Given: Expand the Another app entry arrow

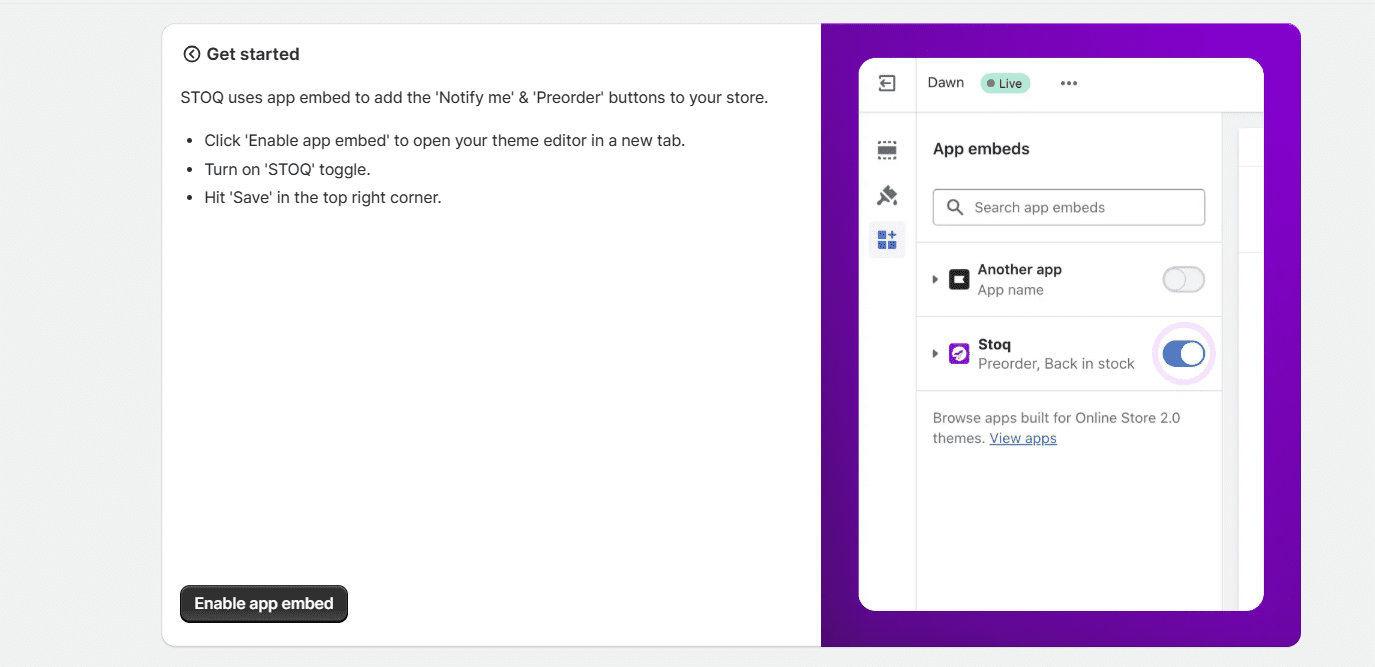Looking at the screenshot, I should coord(935,280).
